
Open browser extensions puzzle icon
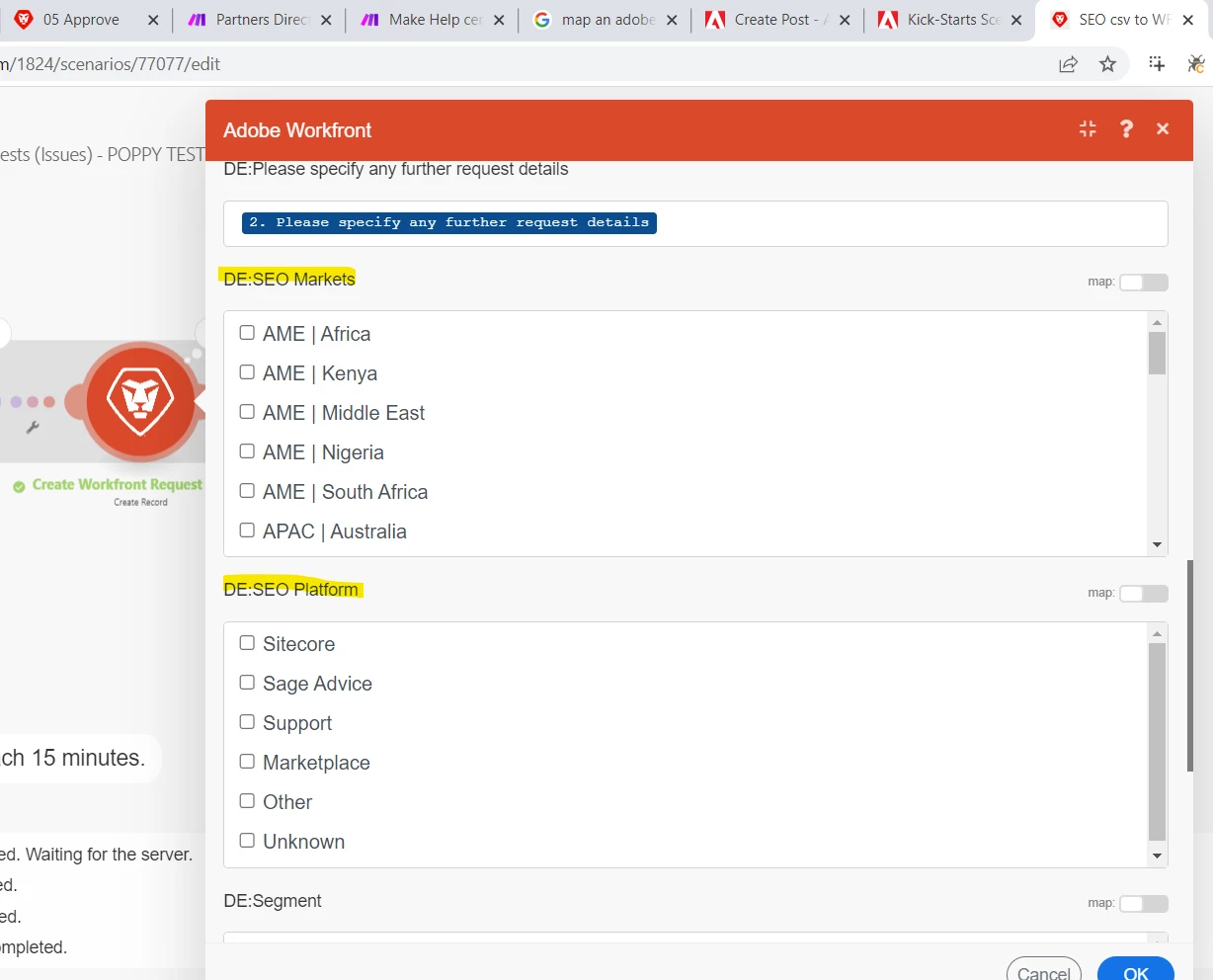coord(1157,64)
